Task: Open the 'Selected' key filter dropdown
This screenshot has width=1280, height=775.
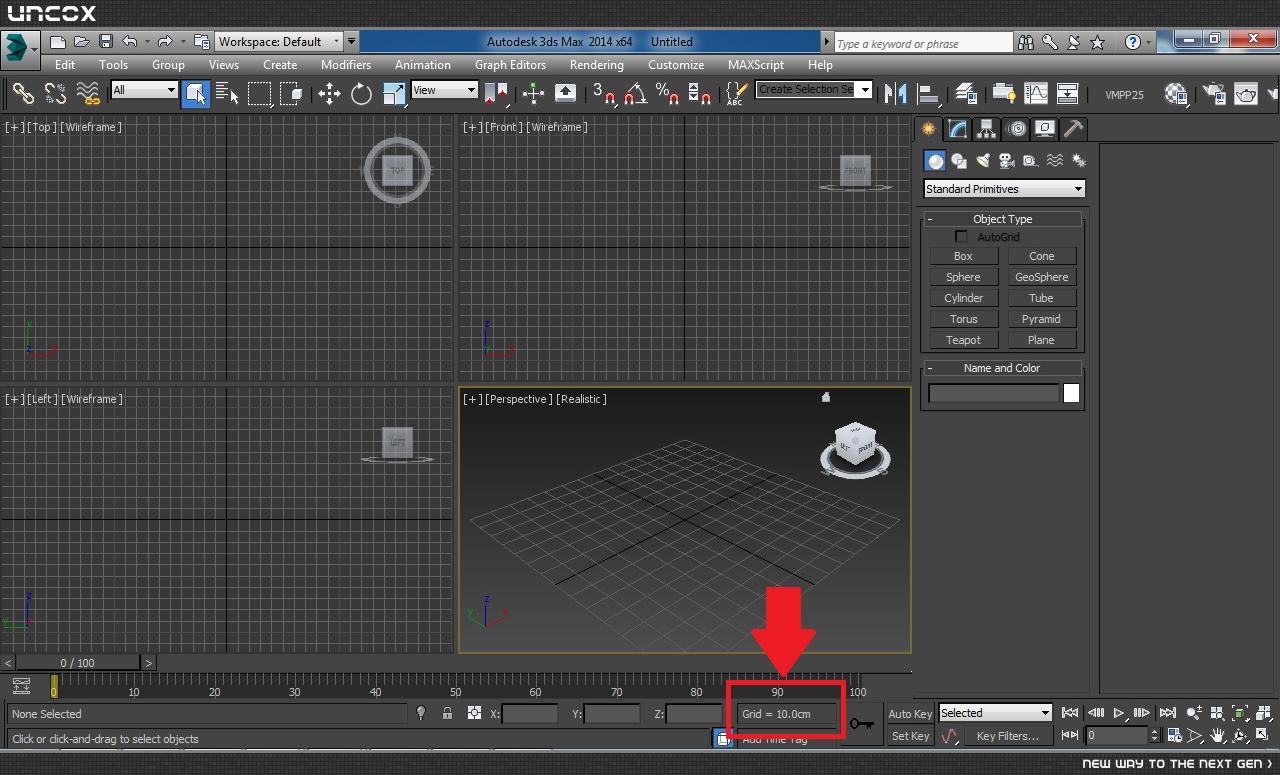Action: [x=995, y=713]
